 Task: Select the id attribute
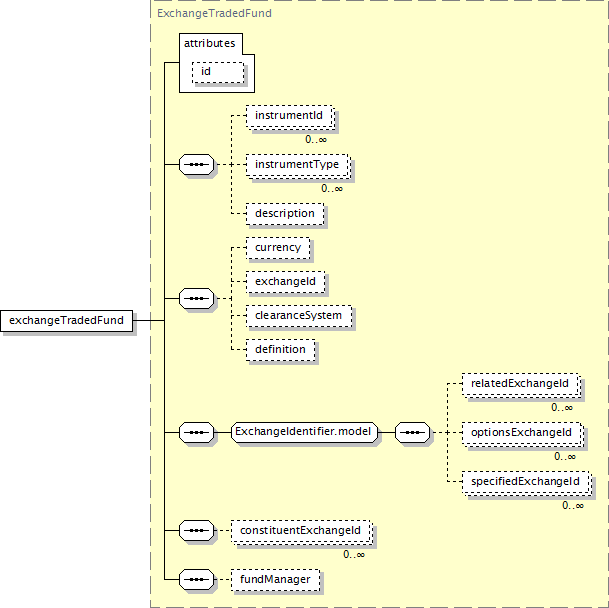(218, 72)
